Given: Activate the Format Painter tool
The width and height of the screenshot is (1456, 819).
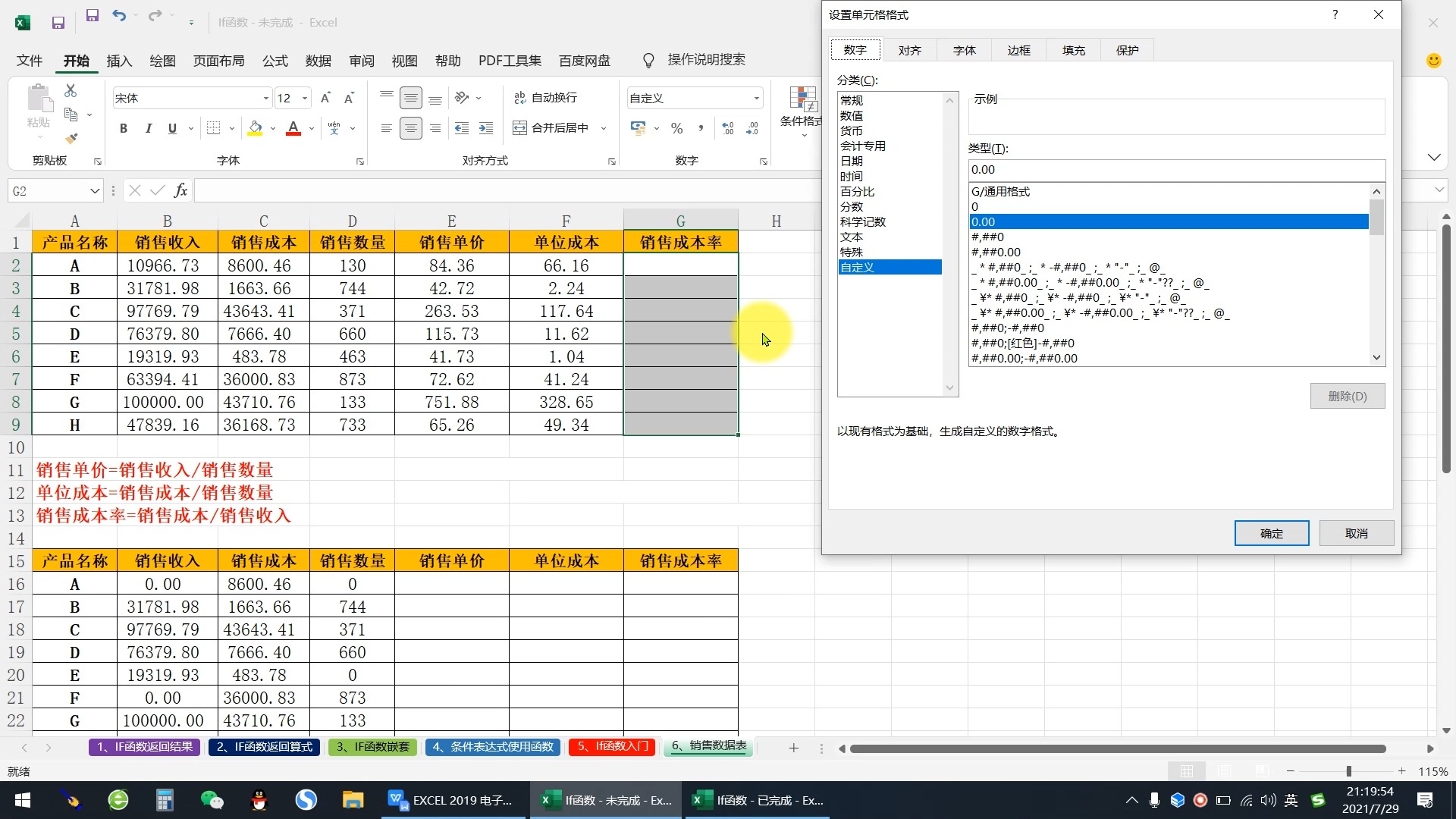Looking at the screenshot, I should click(71, 138).
